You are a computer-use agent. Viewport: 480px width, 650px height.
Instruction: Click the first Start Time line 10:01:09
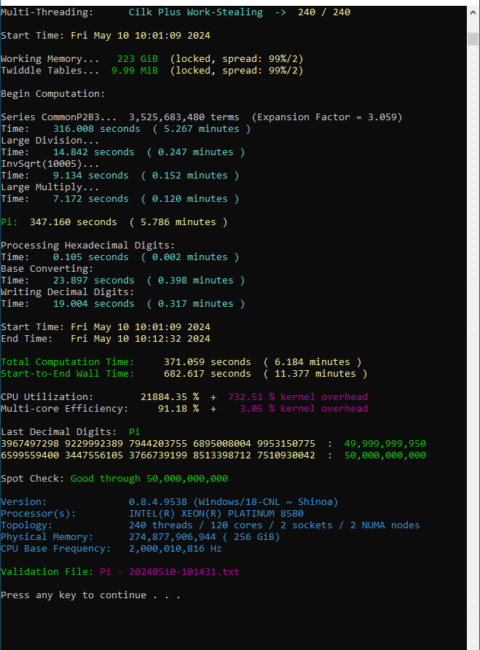click(105, 36)
